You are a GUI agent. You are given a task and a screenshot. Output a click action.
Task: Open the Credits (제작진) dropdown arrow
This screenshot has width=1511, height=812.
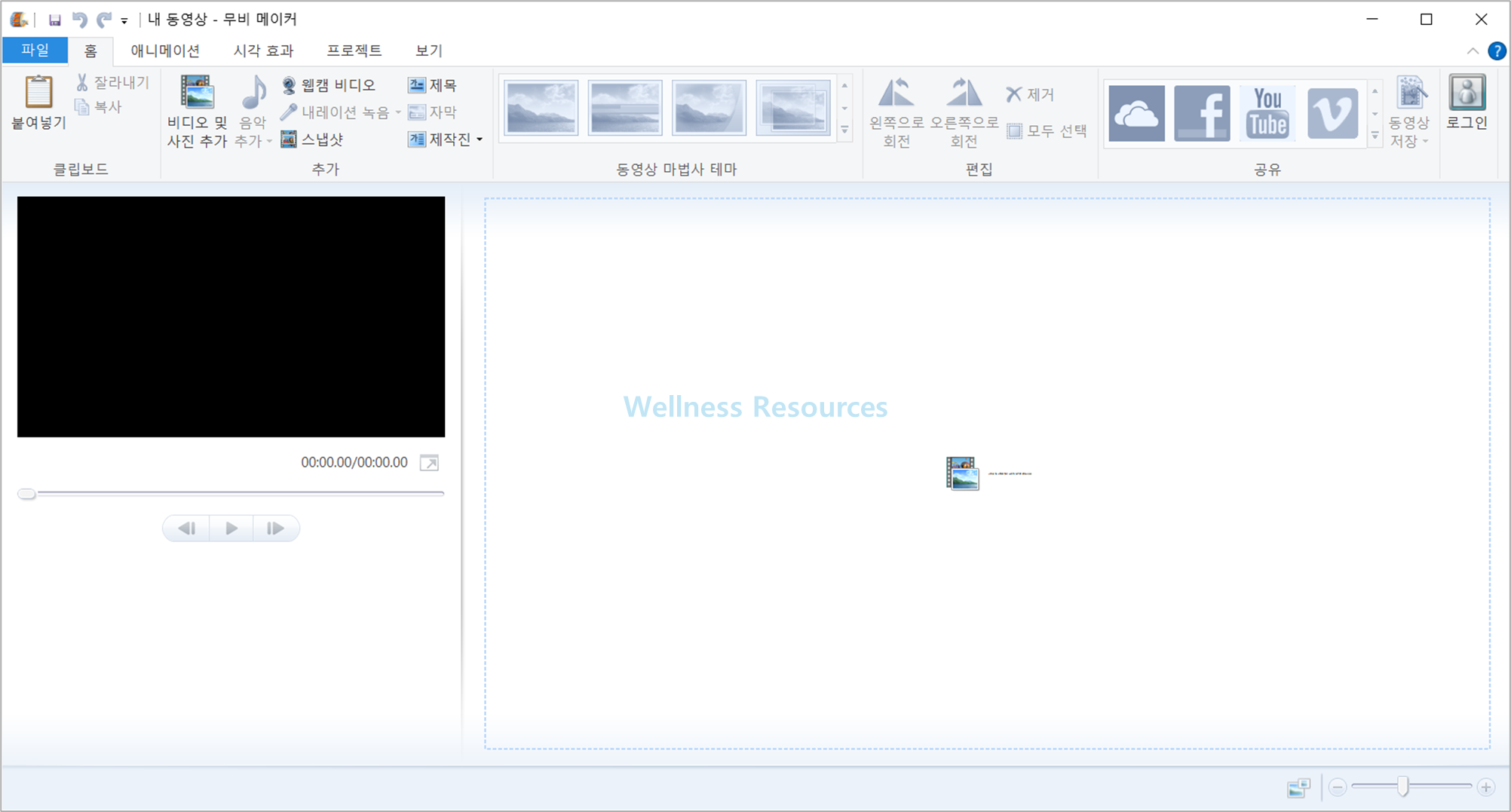point(480,139)
